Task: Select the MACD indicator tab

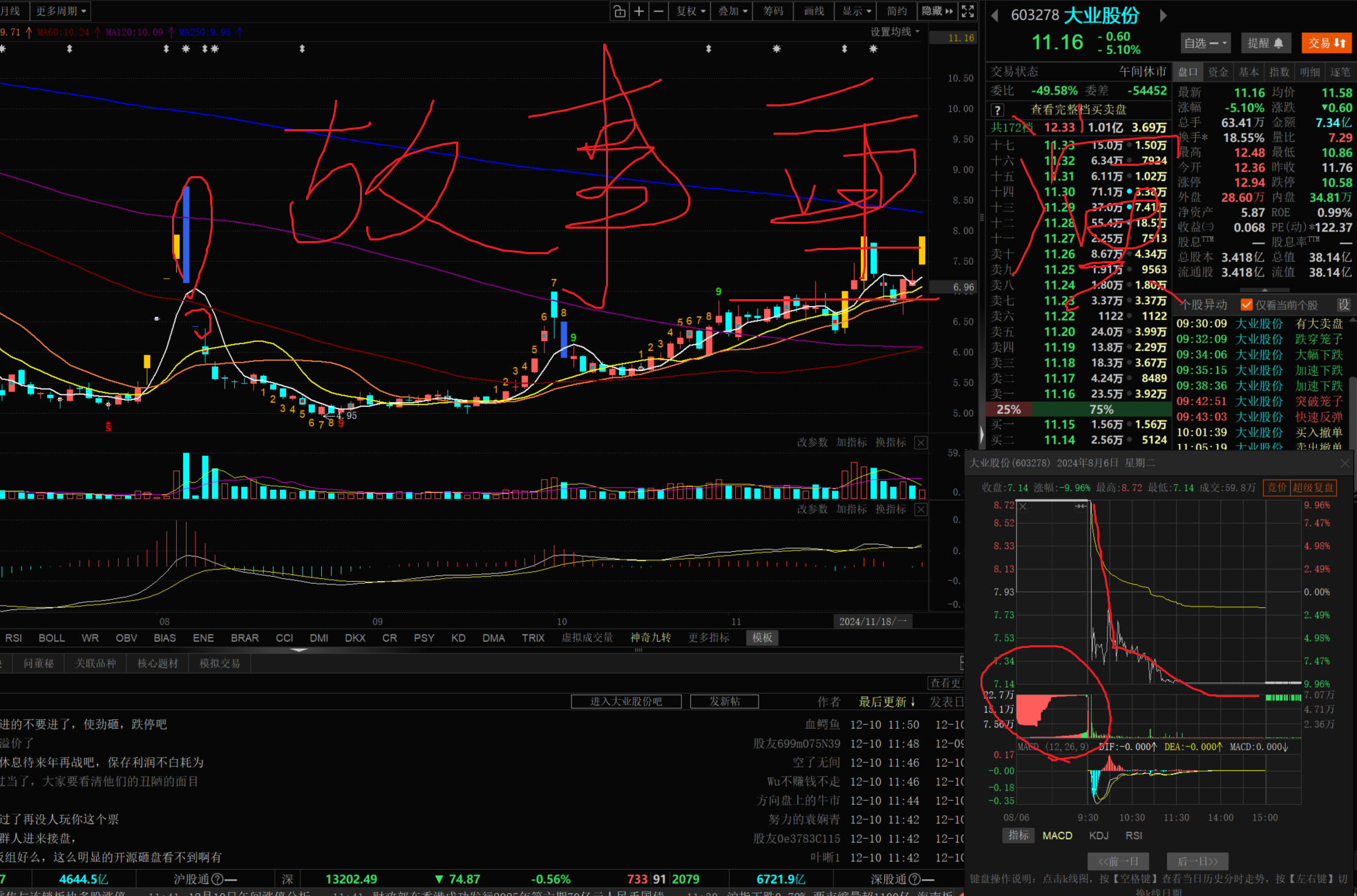Action: [x=1057, y=836]
